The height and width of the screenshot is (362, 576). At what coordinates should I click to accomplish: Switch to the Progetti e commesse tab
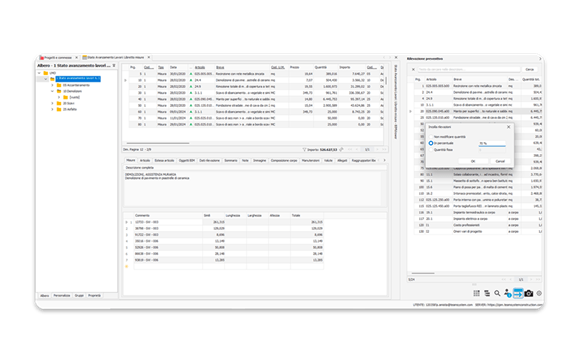click(58, 57)
